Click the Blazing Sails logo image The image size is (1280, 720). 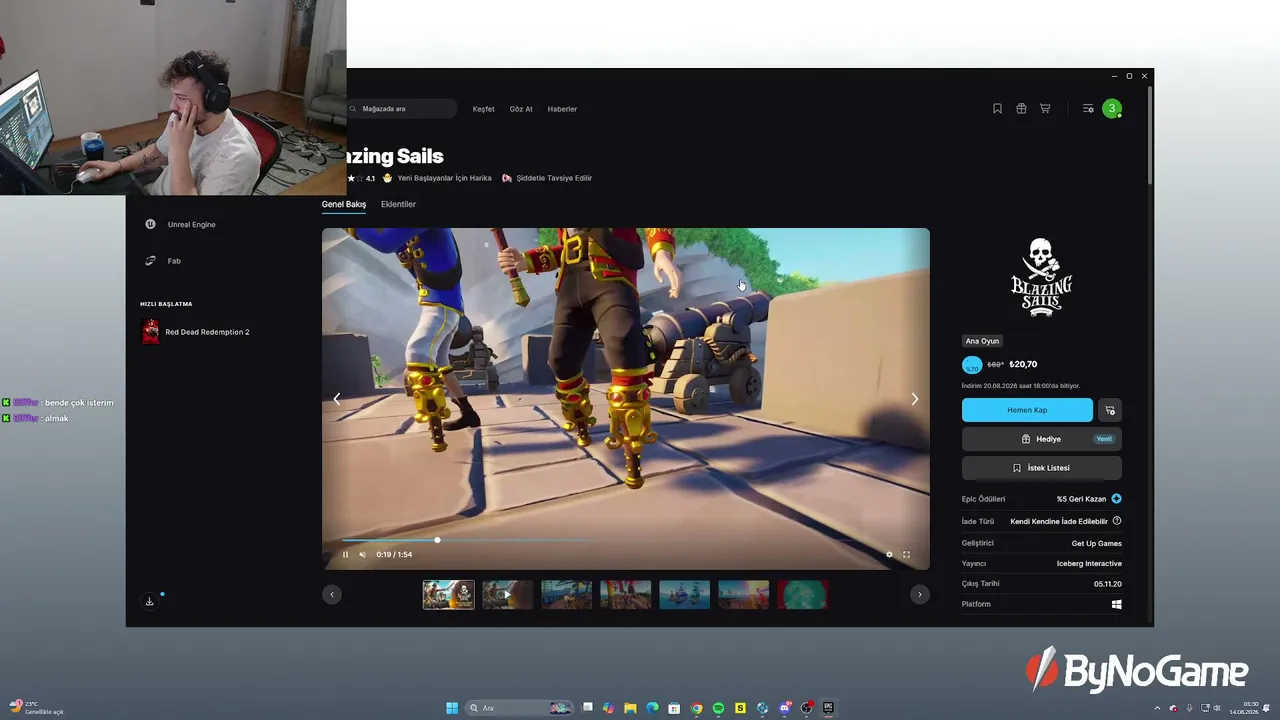click(x=1041, y=278)
